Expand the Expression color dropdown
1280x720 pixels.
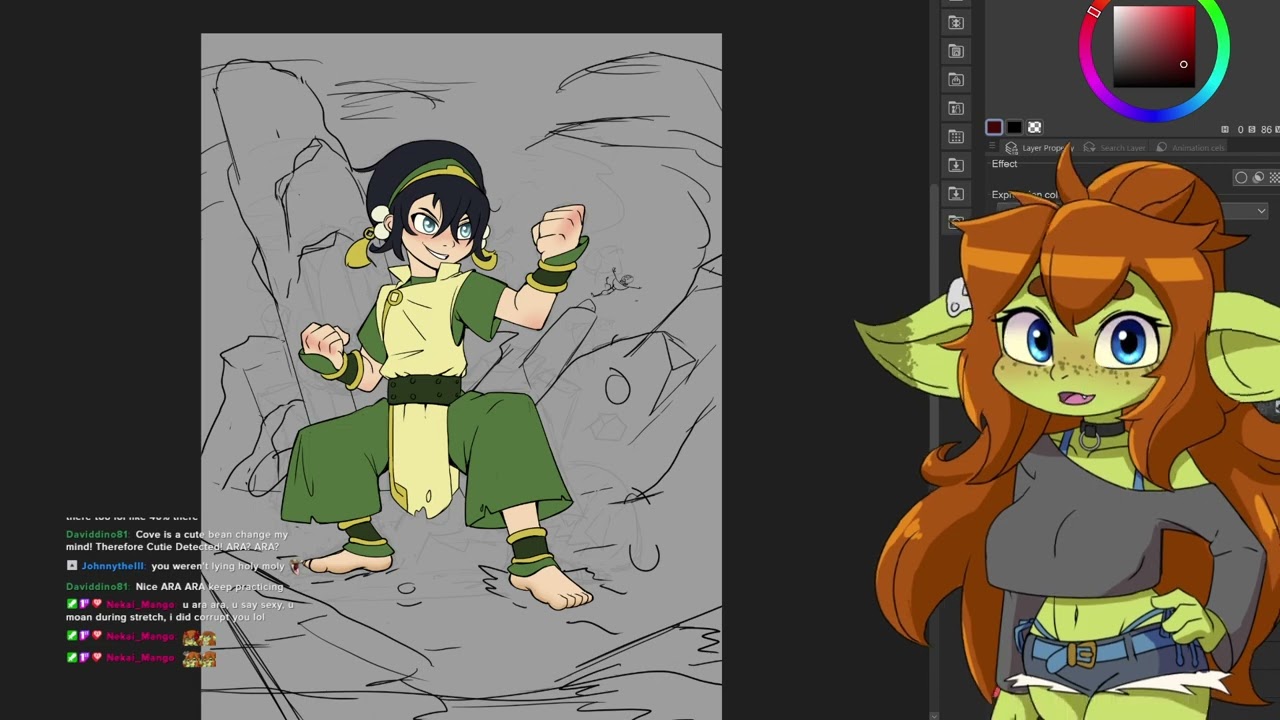(1261, 211)
